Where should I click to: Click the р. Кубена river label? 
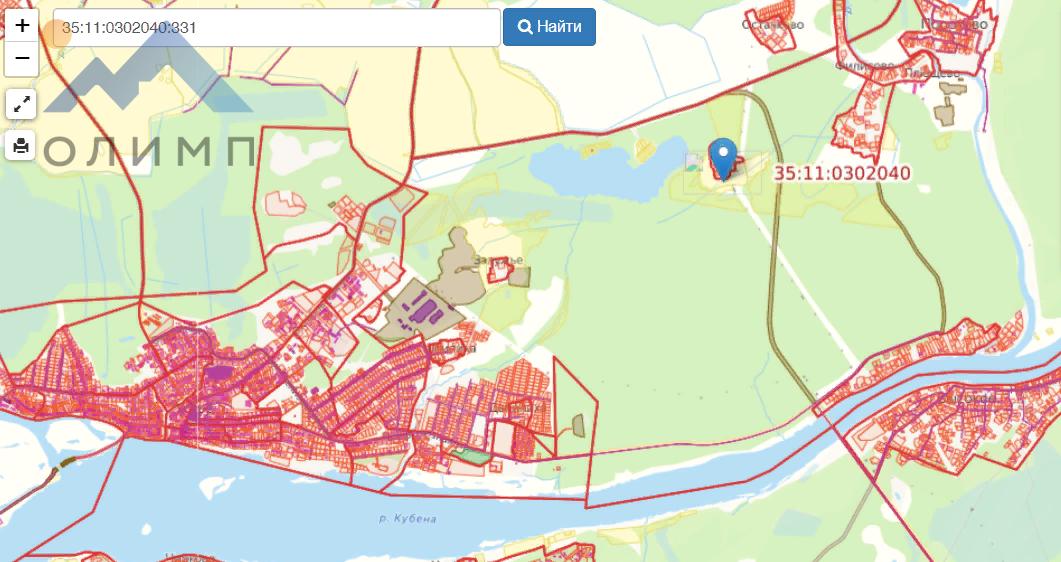(407, 519)
